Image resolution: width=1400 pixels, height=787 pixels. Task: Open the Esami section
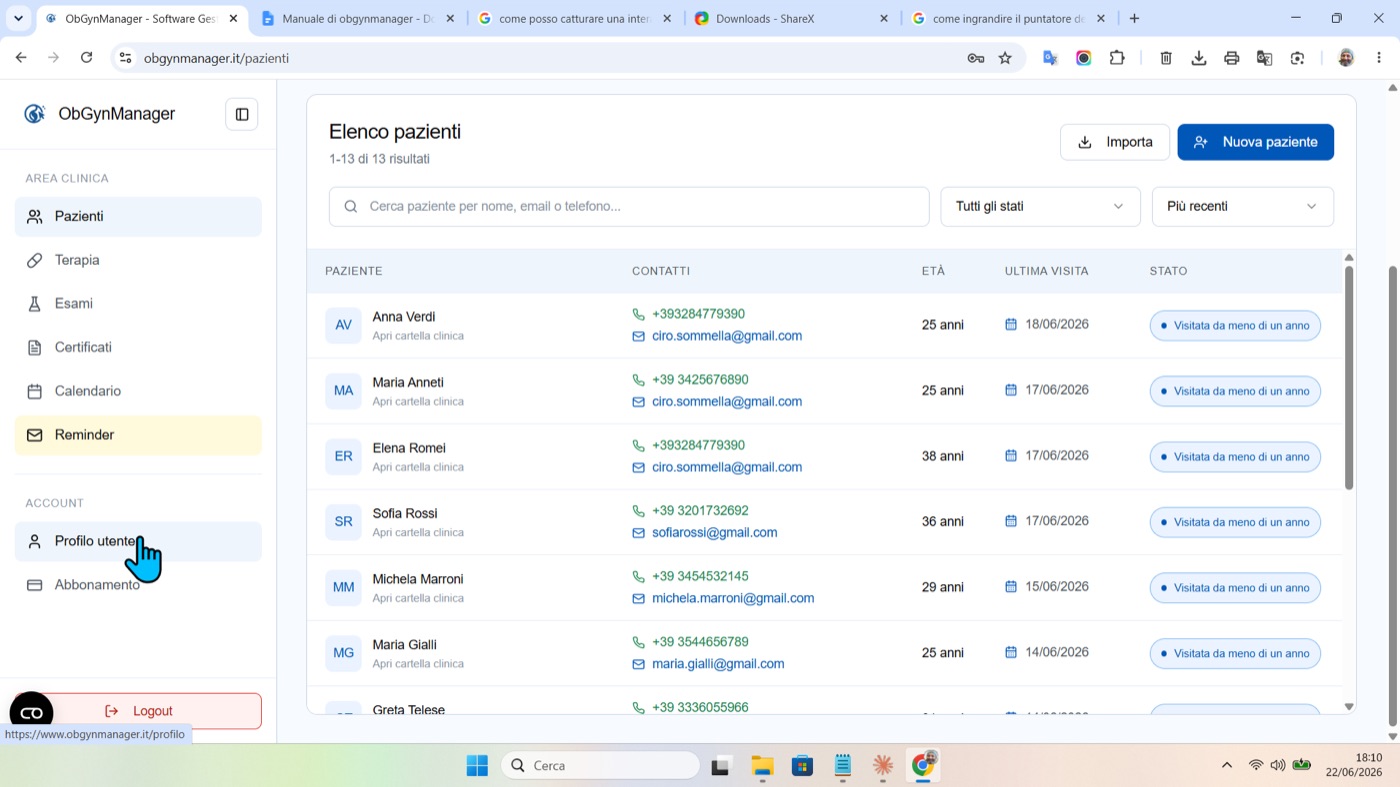138,304
